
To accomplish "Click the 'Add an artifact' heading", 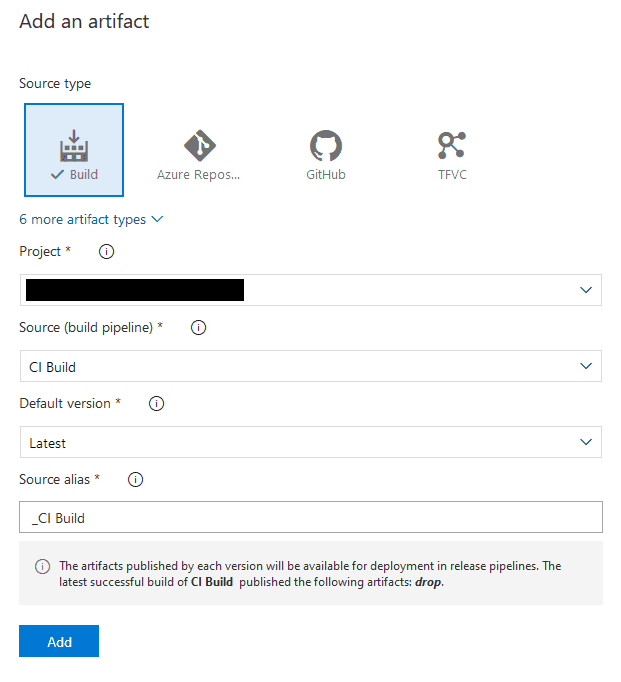I will (84, 21).
